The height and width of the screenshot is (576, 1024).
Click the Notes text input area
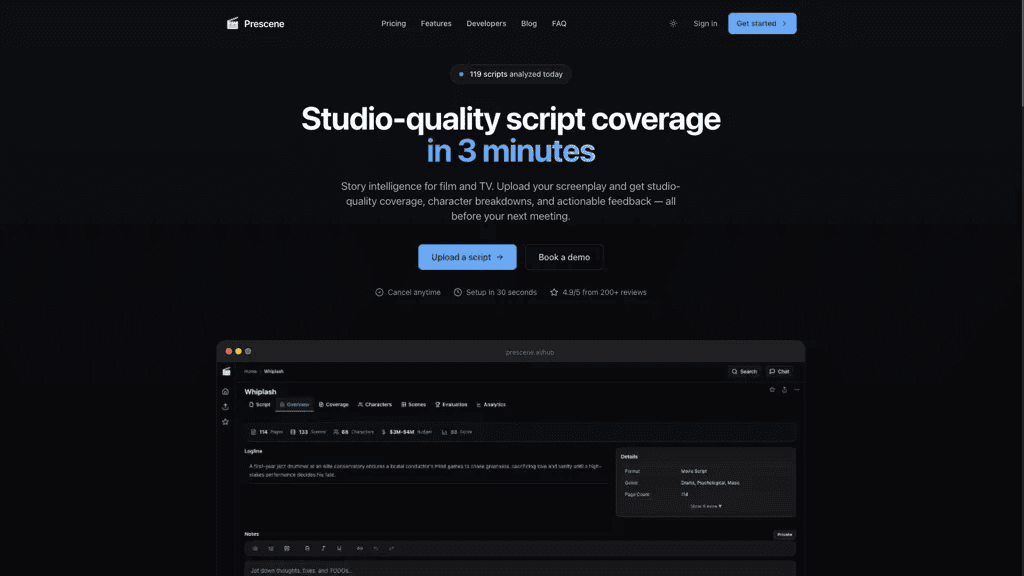(x=520, y=569)
